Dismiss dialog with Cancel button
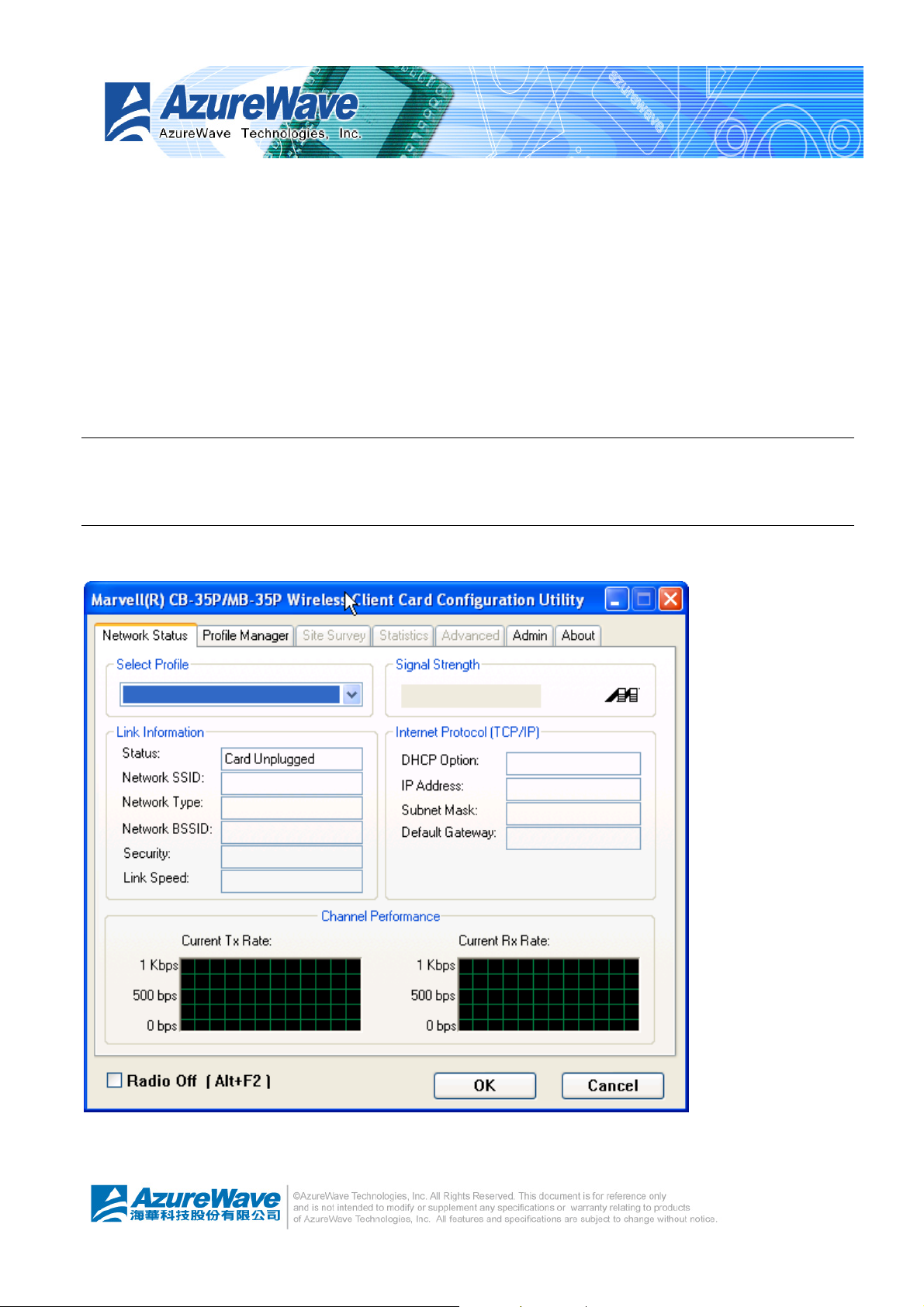 pos(613,1085)
